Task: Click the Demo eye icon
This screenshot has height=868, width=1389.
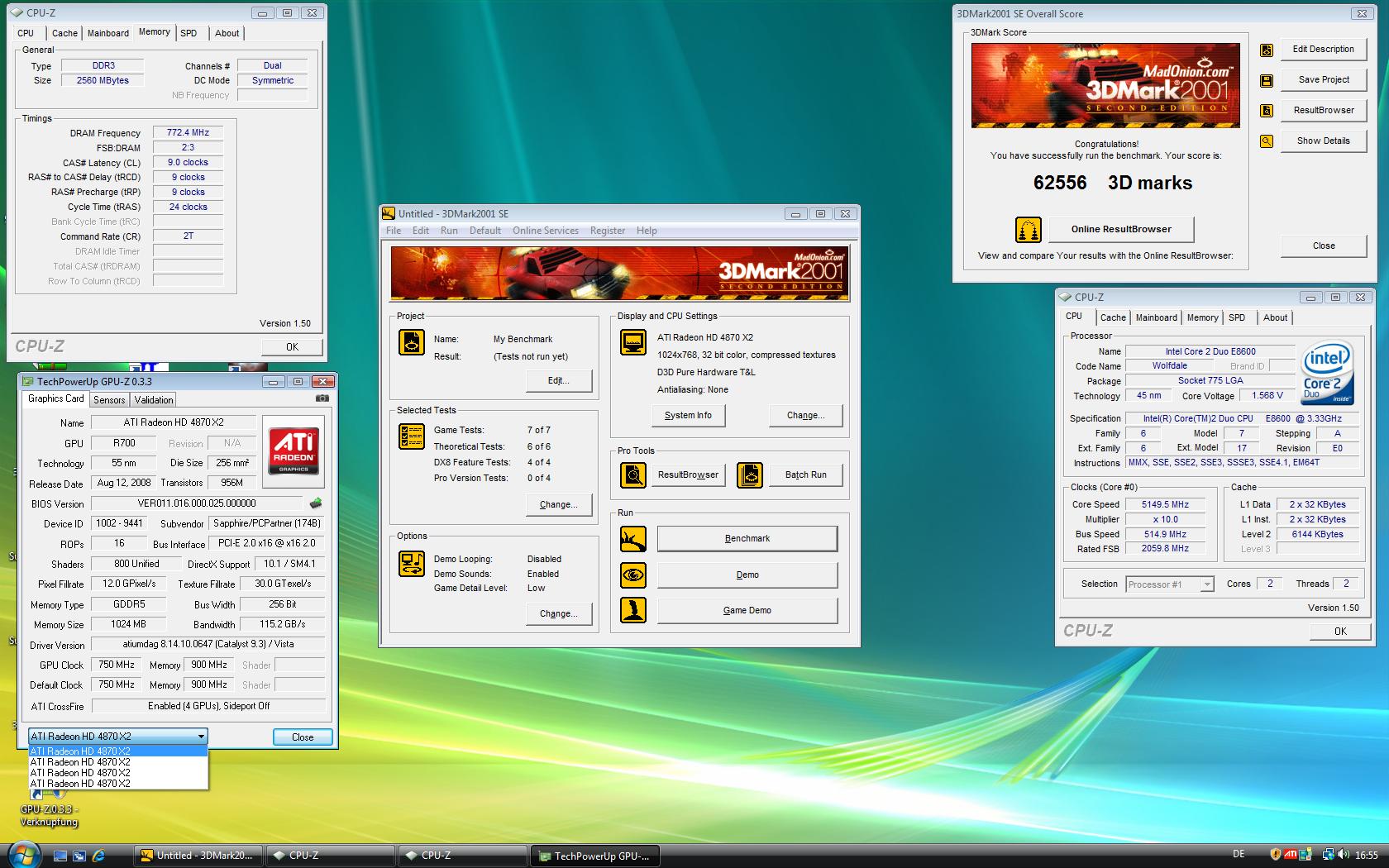Action: pyautogui.click(x=633, y=575)
